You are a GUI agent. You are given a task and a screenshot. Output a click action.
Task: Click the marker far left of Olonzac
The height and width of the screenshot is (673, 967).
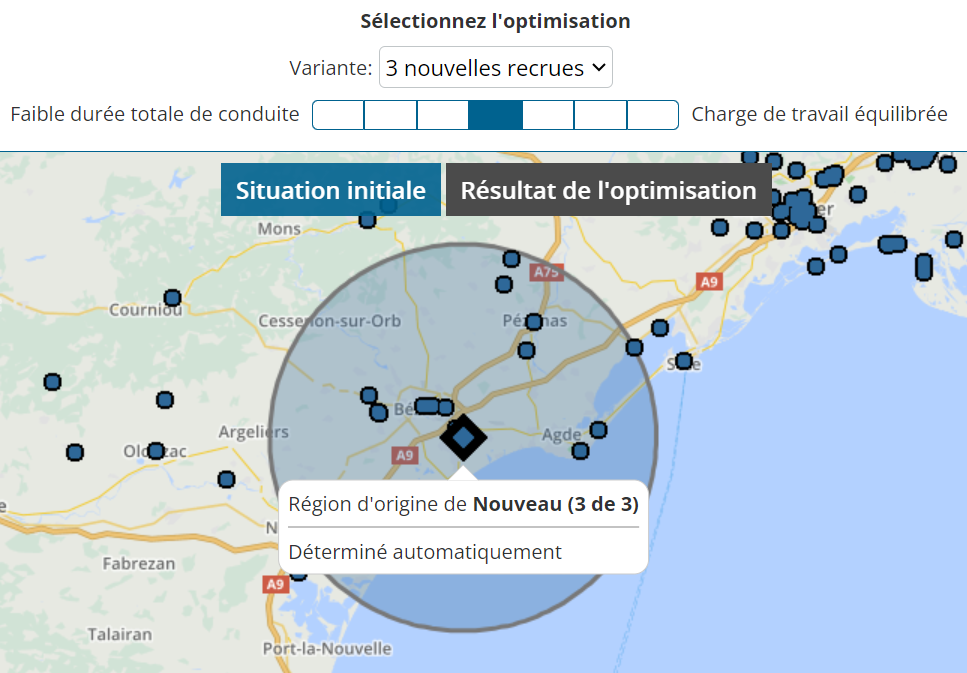coord(75,453)
